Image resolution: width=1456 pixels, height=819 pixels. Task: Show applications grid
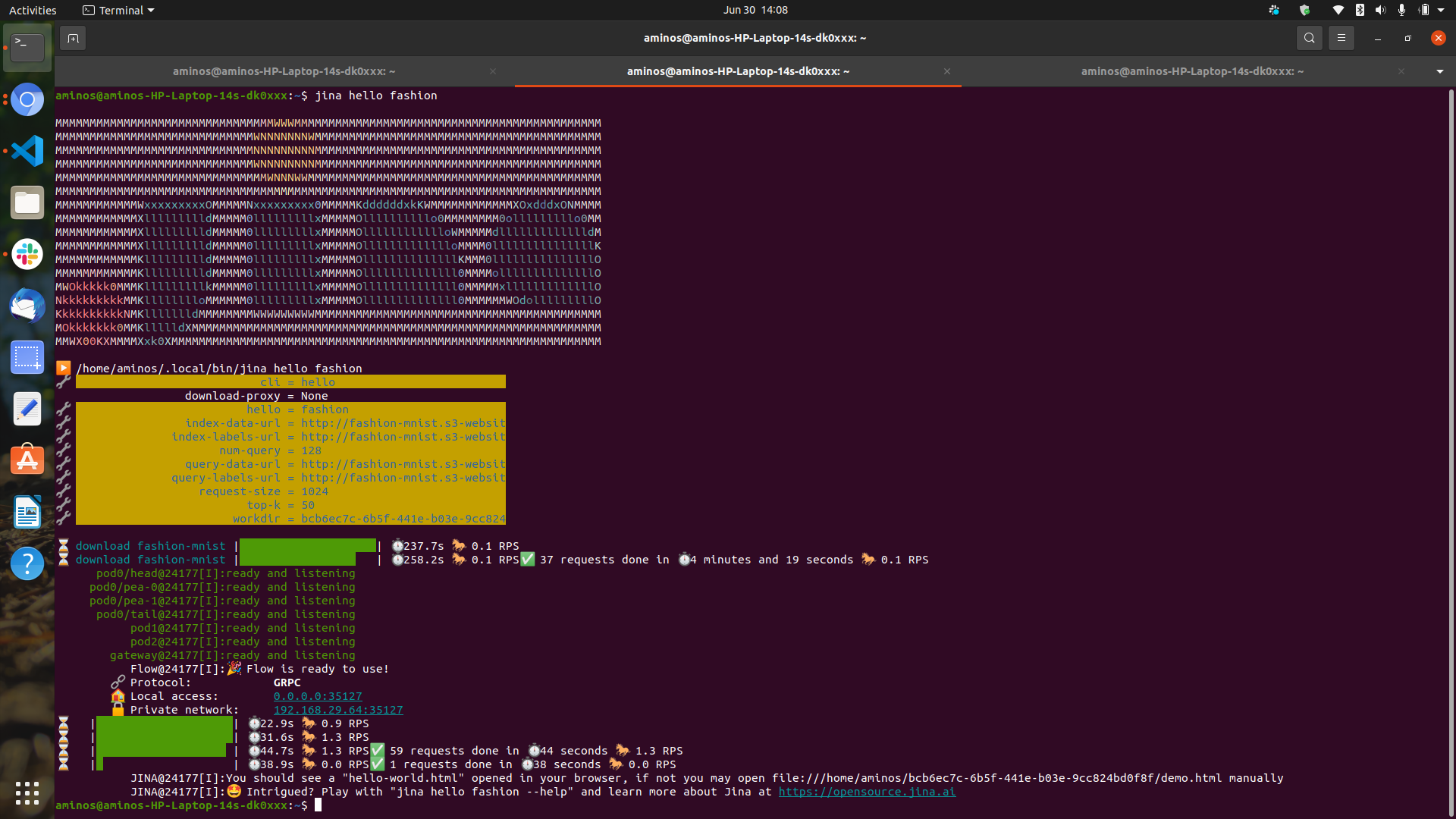point(27,793)
